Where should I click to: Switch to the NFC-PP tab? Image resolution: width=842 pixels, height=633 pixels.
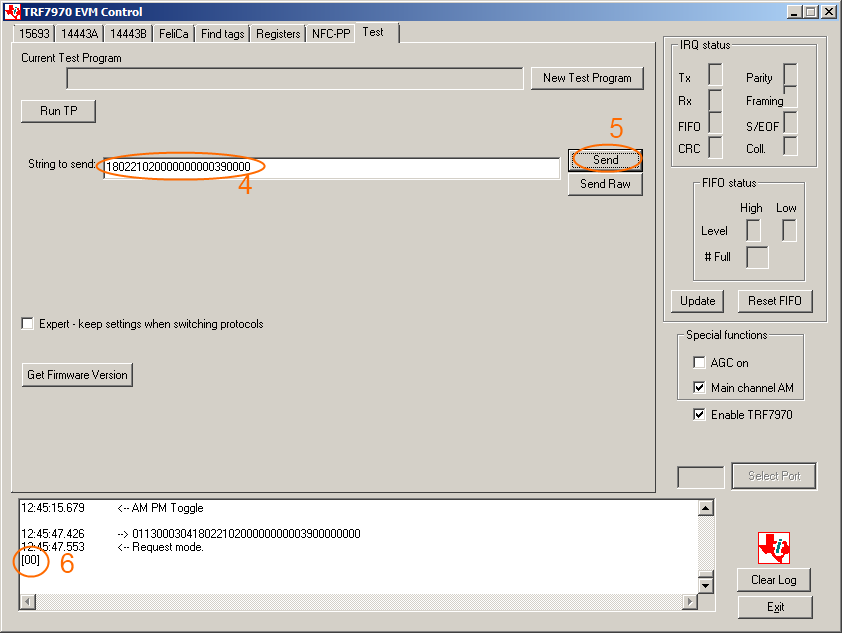[x=331, y=34]
